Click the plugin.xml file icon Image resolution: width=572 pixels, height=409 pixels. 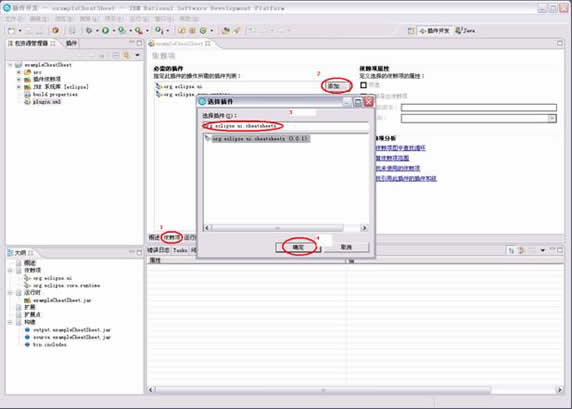click(x=27, y=102)
